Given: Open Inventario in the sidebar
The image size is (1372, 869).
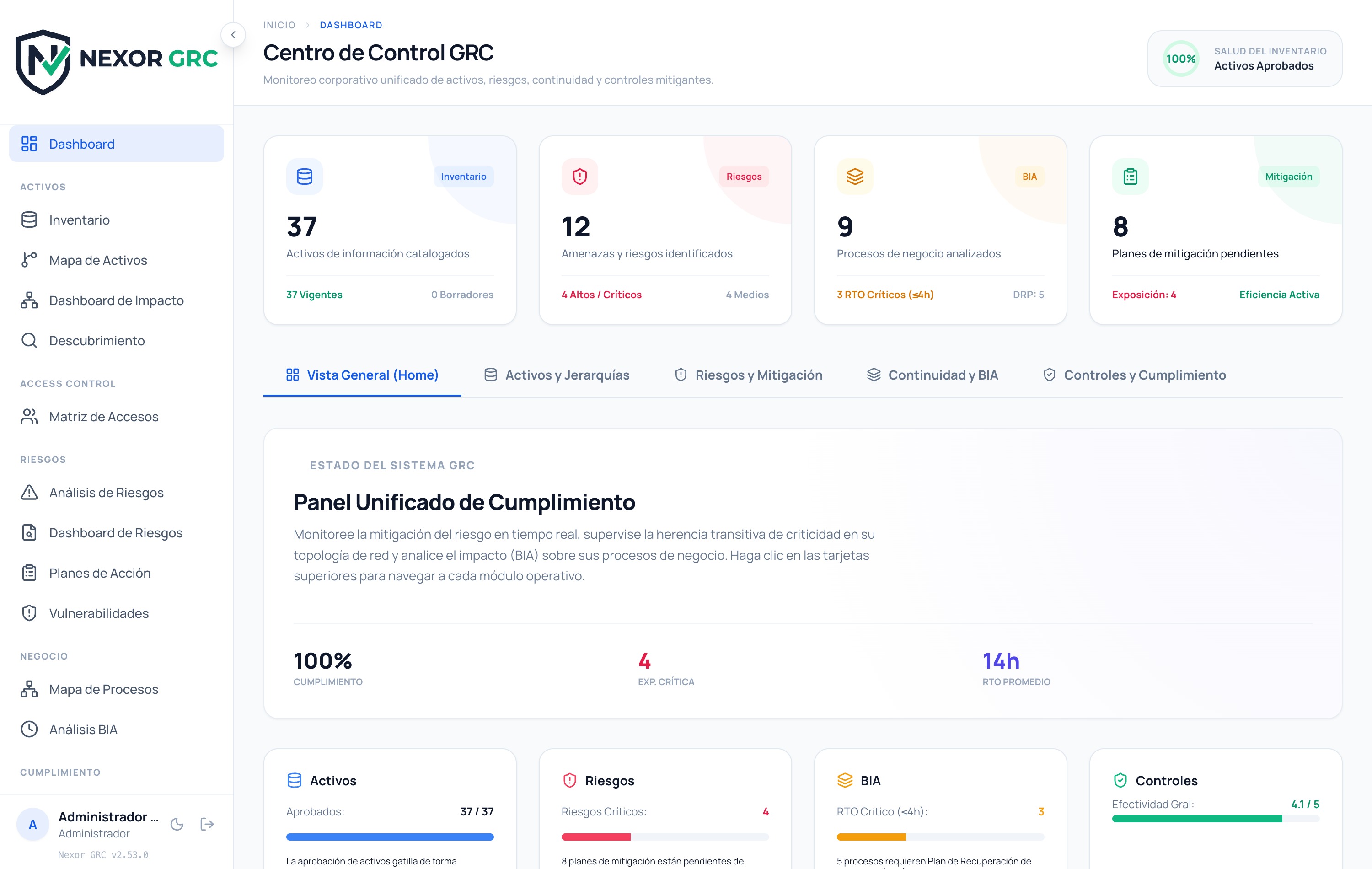Looking at the screenshot, I should pyautogui.click(x=116, y=220).
